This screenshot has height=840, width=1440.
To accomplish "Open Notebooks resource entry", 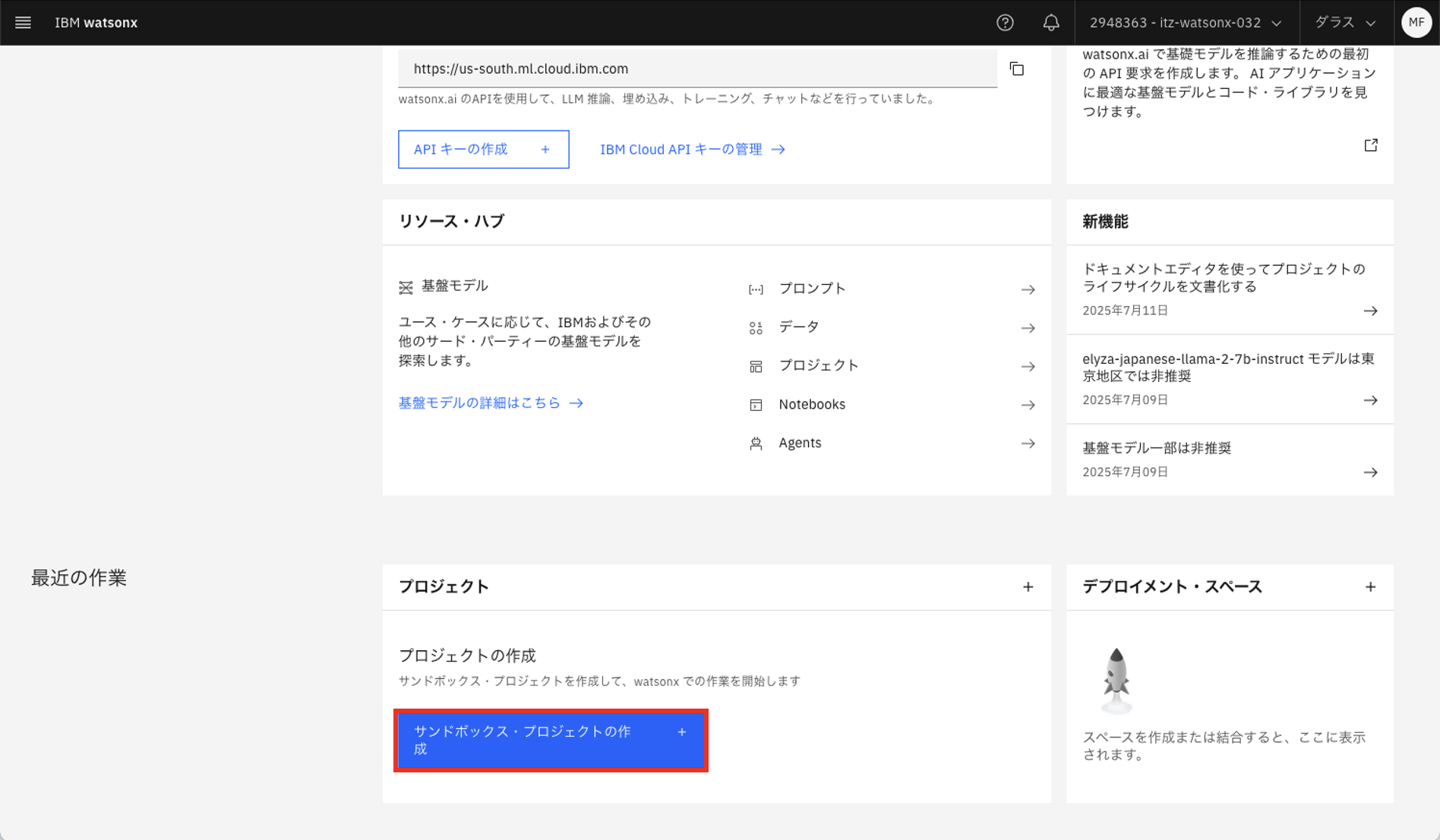I will [x=891, y=405].
